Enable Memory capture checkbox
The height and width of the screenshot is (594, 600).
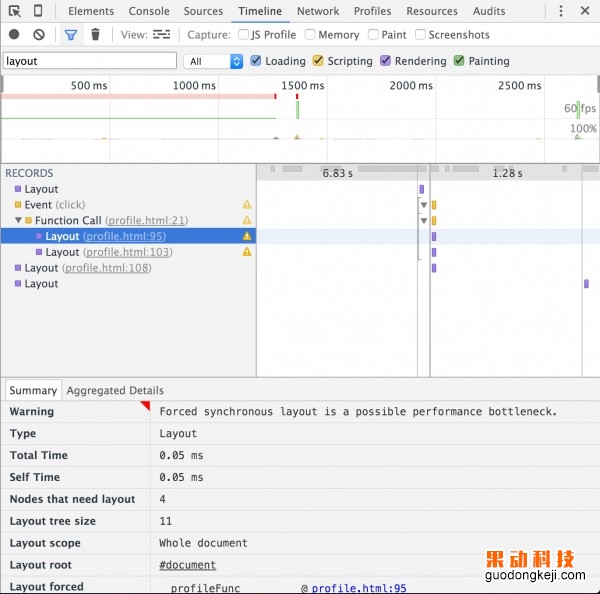pyautogui.click(x=310, y=35)
